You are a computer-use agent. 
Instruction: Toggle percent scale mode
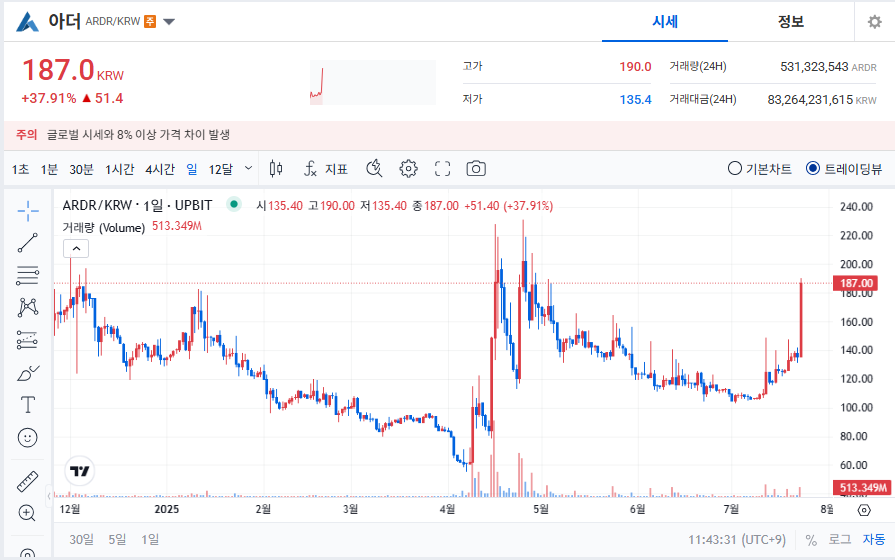811,539
